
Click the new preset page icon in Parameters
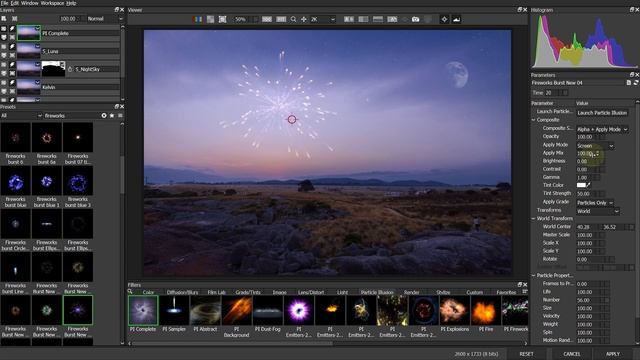(x=629, y=82)
